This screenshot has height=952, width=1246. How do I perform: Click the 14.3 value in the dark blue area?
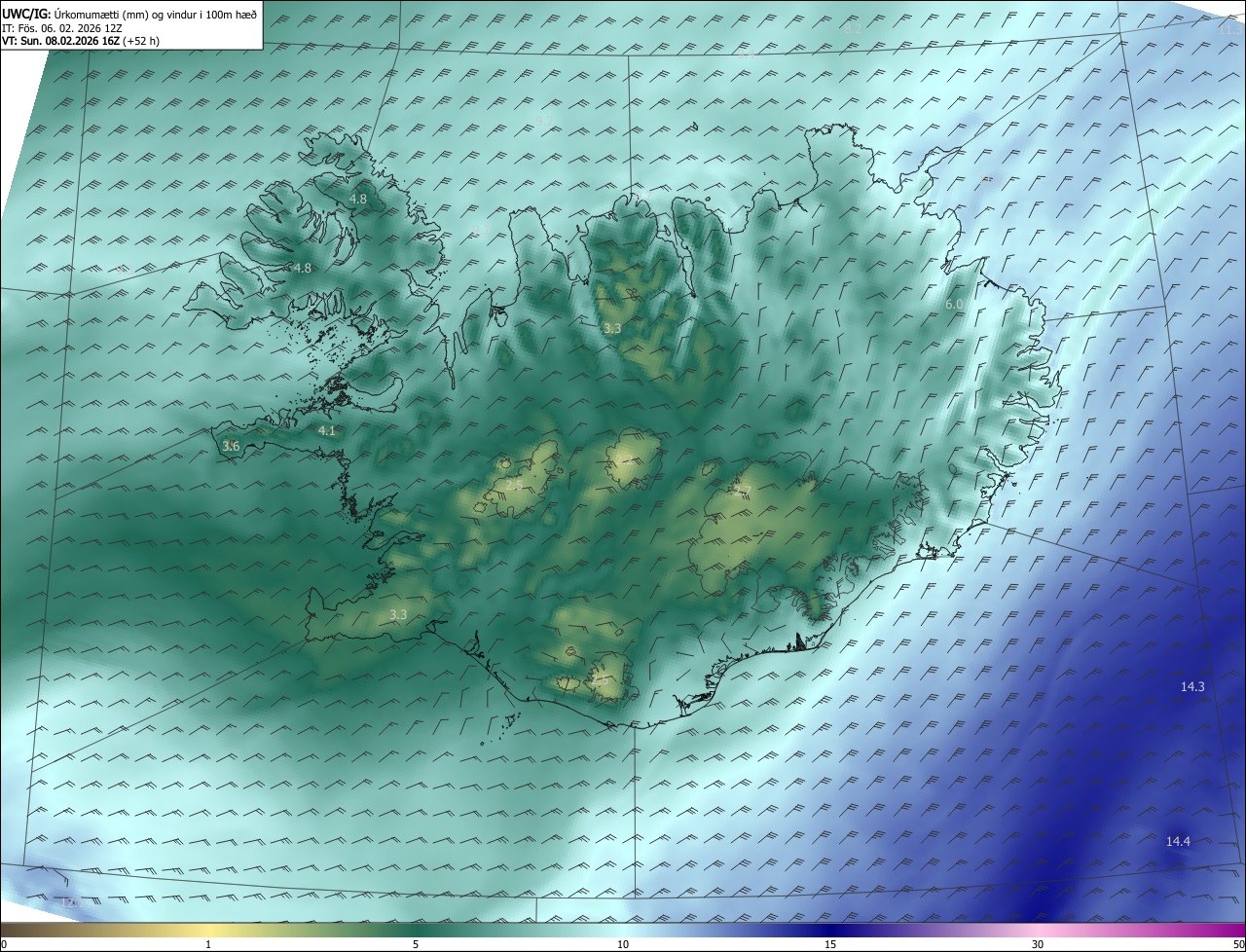1192,687
